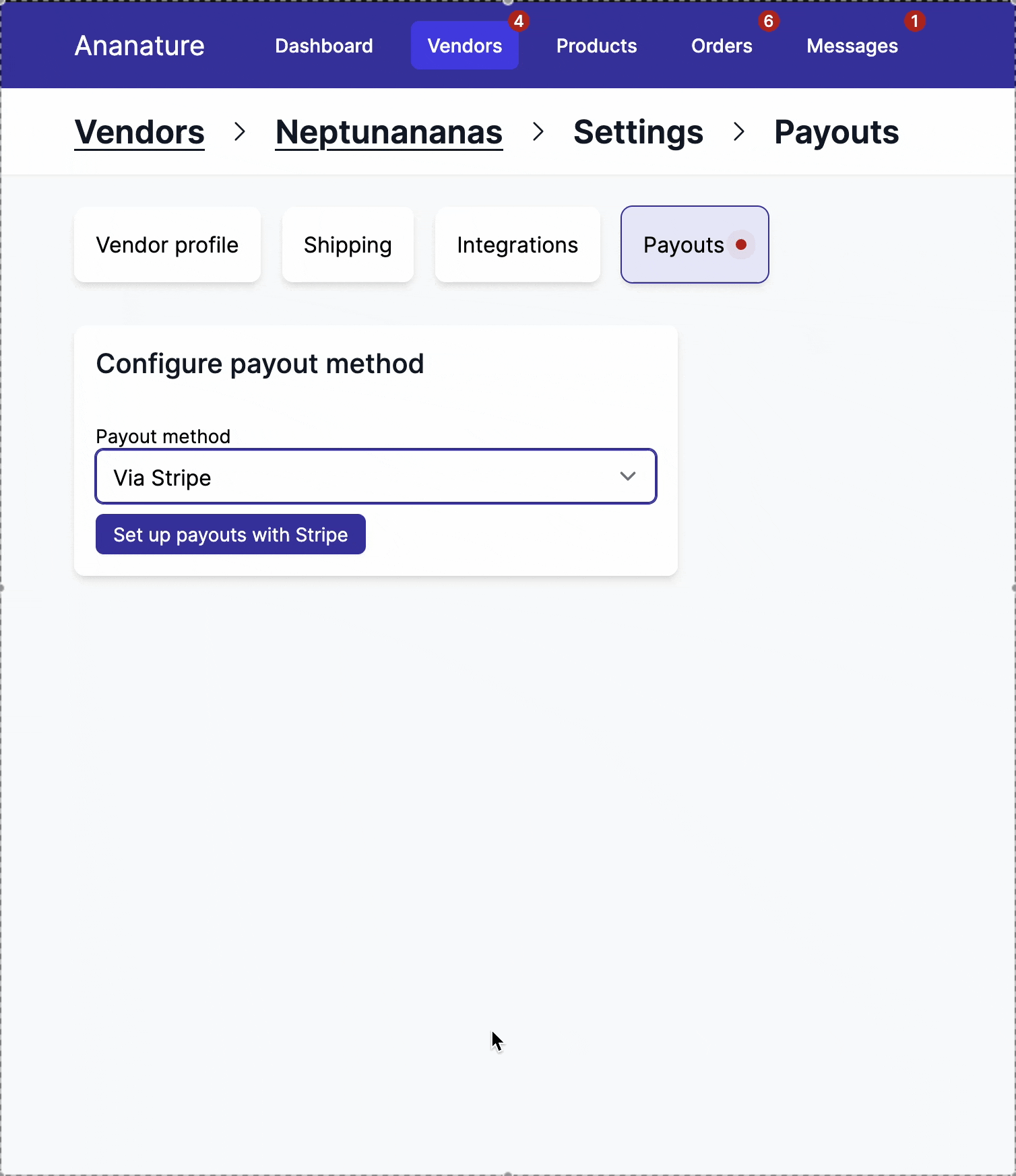Viewport: 1016px width, 1176px height.
Task: Click the red status dot on Payouts tab
Action: [x=741, y=244]
